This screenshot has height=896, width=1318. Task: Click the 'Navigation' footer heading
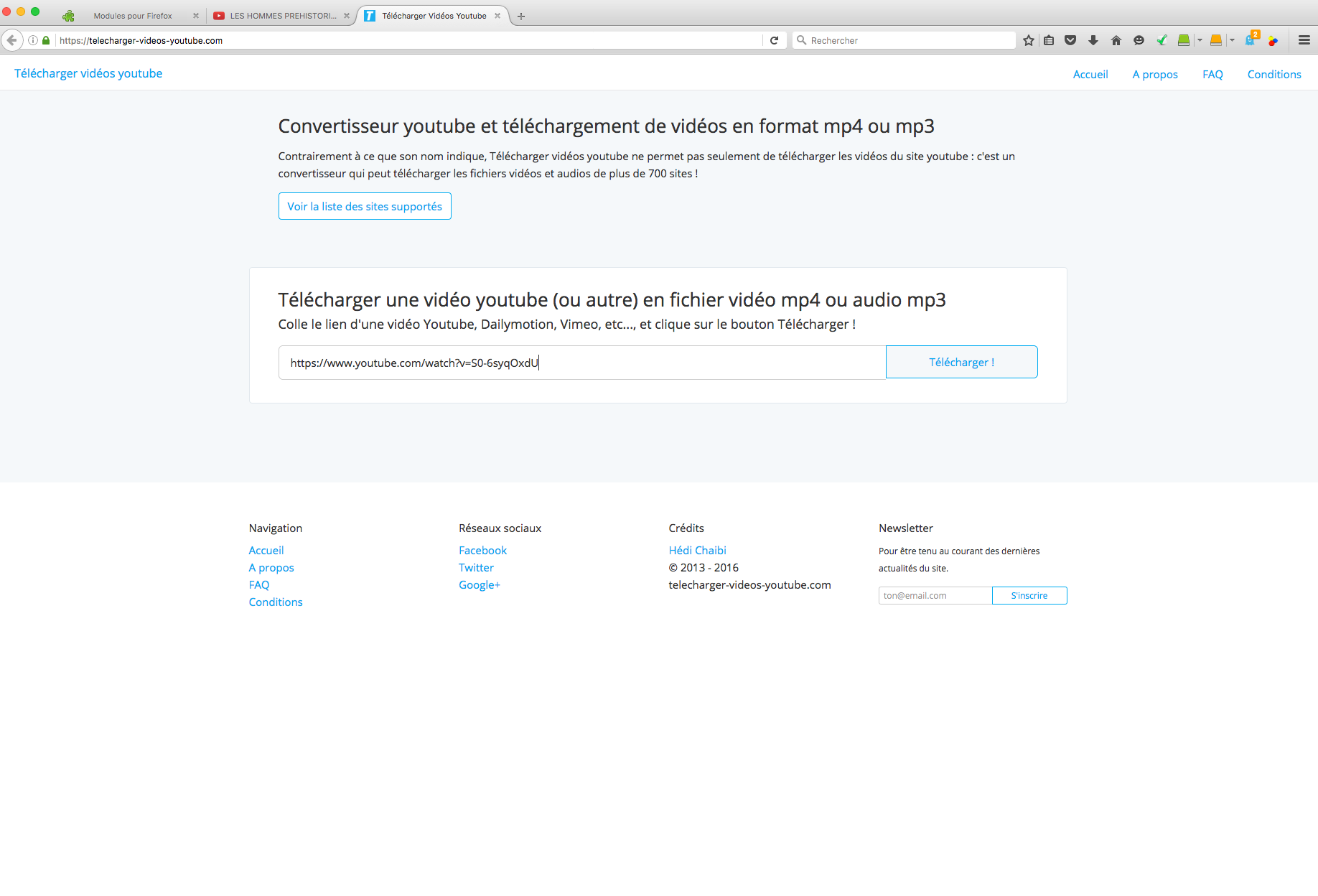point(276,528)
